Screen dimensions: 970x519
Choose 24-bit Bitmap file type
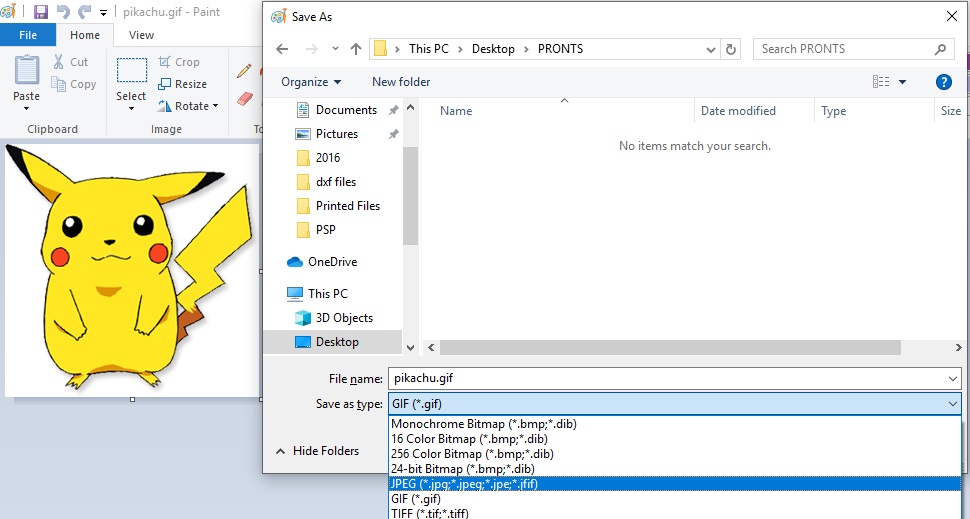[675, 469]
